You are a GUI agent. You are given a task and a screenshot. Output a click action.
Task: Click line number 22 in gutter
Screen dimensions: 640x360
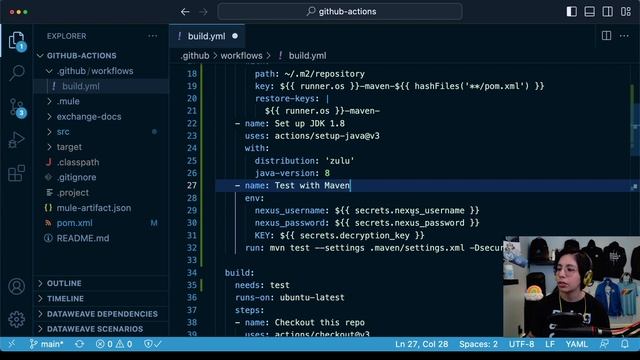click(x=192, y=123)
